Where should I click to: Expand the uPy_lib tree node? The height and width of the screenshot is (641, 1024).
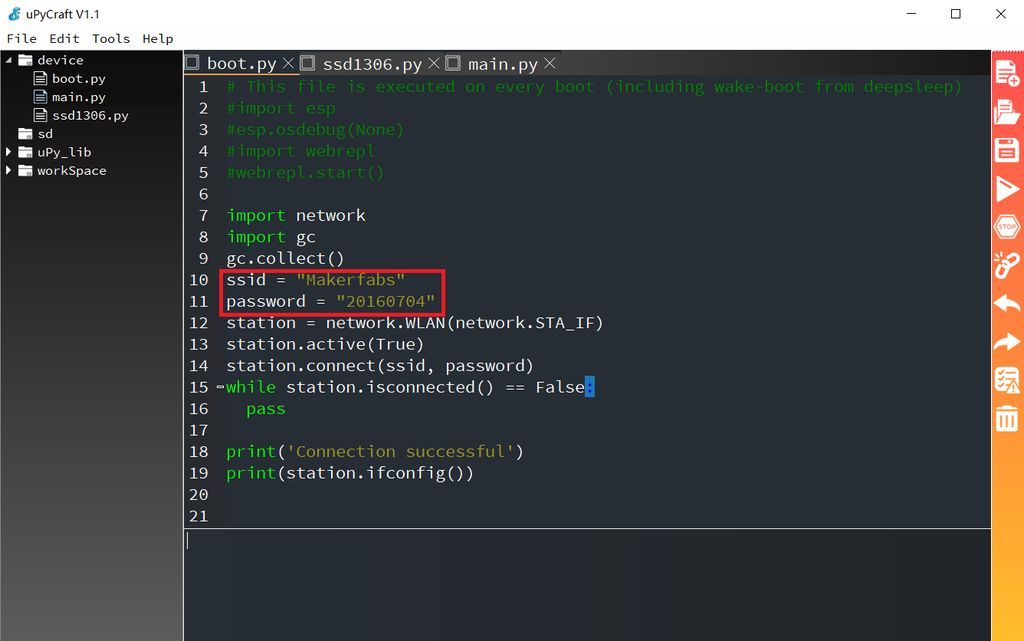(x=8, y=152)
